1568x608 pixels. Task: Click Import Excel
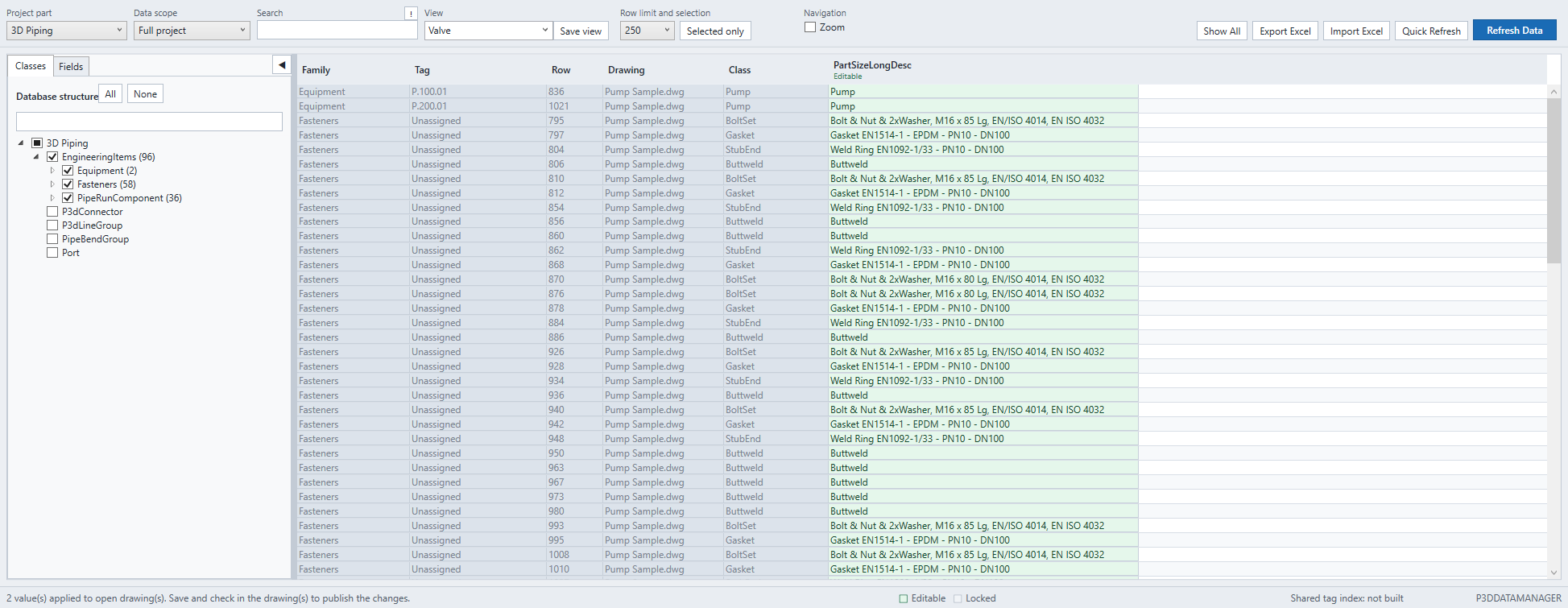[1356, 31]
